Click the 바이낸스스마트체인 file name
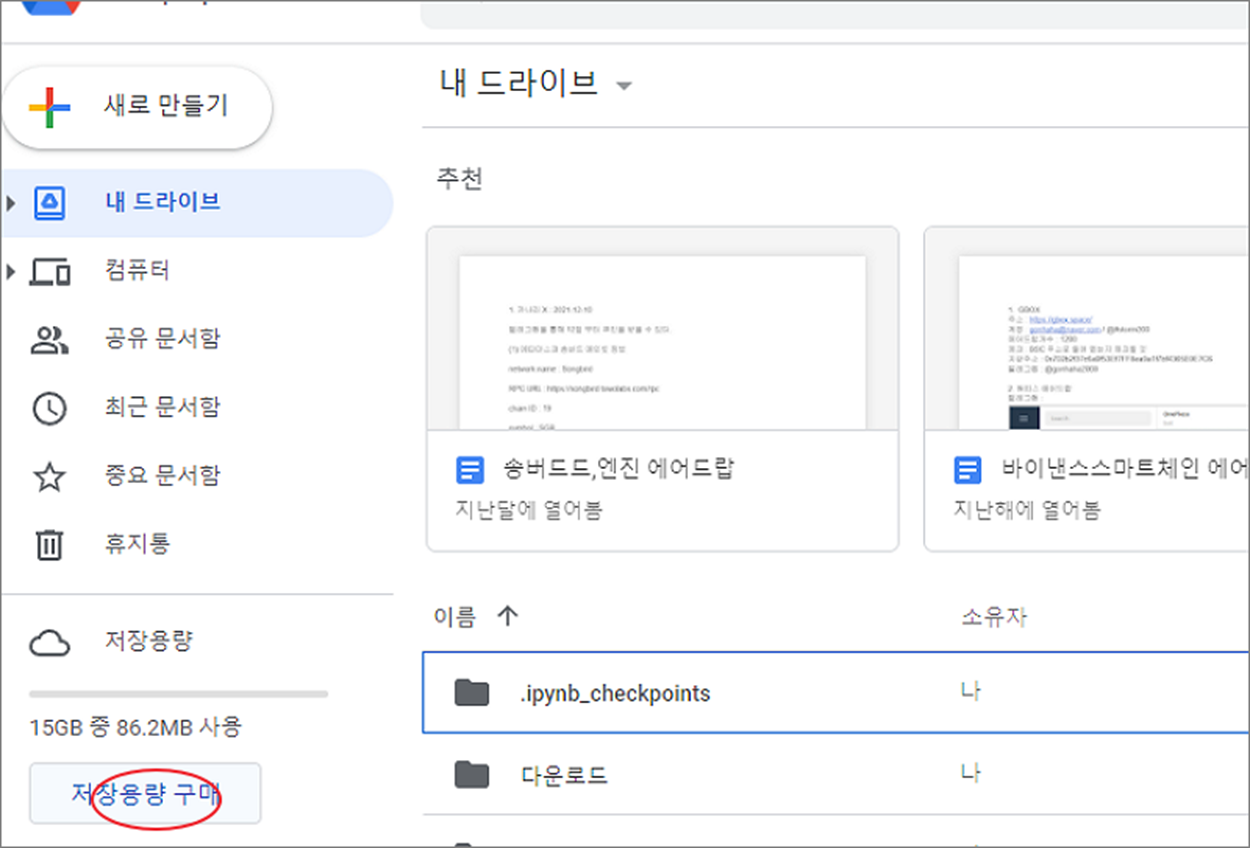Viewport: 1250px width, 848px height. point(1123,467)
